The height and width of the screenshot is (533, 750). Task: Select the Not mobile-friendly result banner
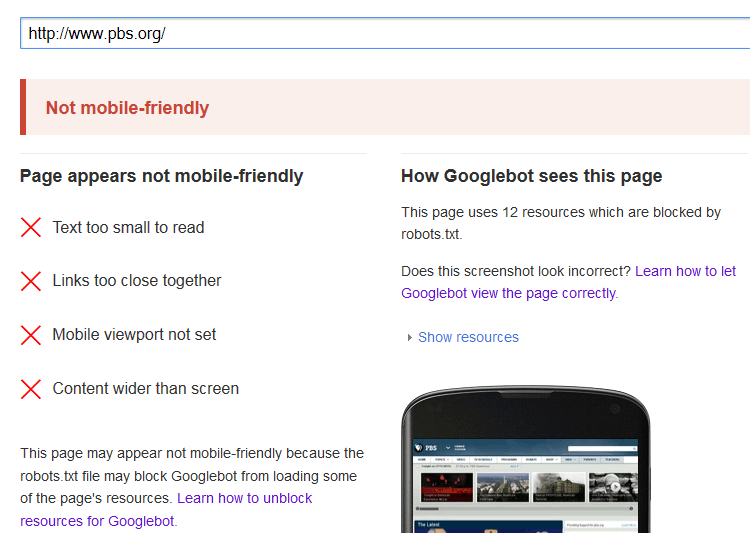coord(385,107)
